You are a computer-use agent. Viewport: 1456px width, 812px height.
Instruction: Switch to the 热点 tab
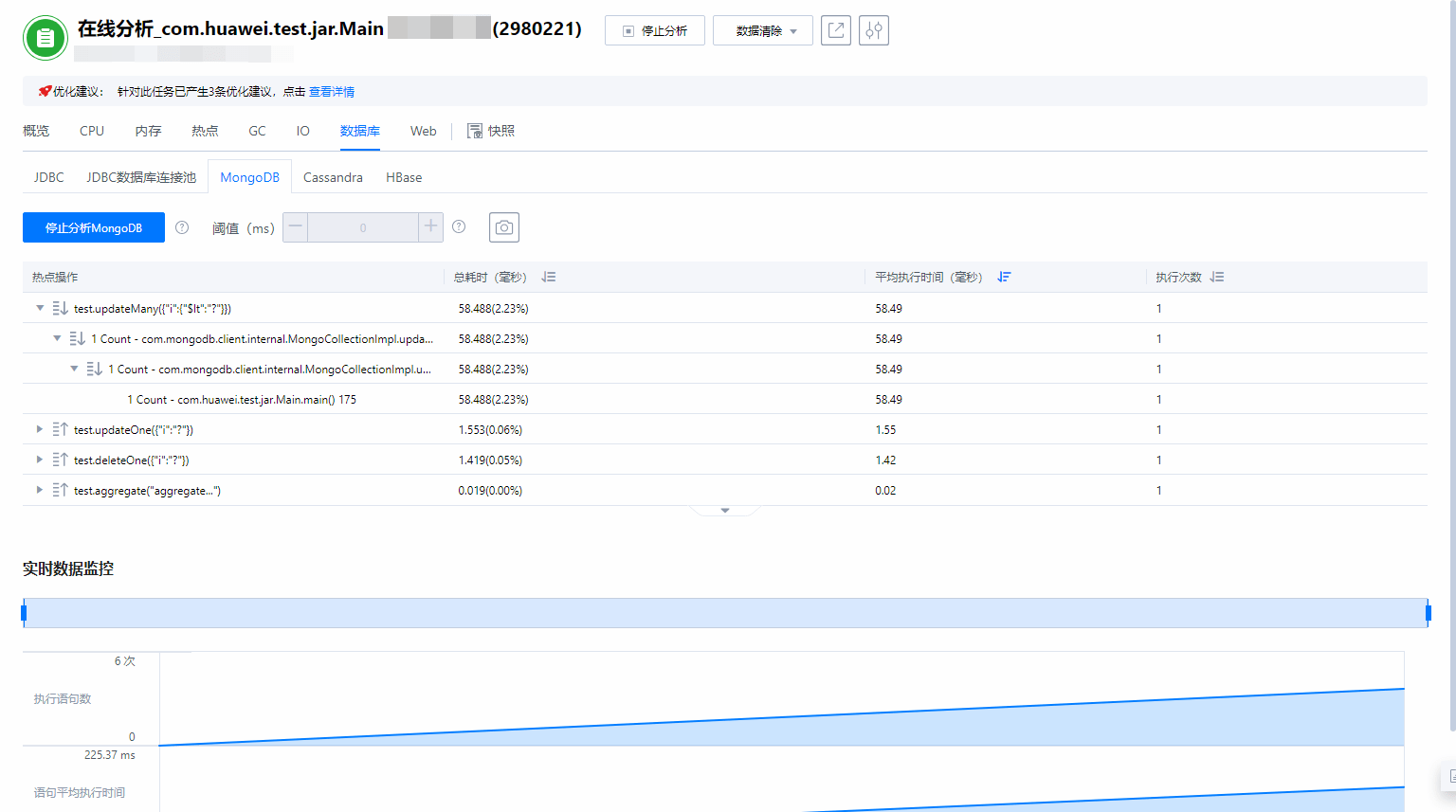point(205,131)
